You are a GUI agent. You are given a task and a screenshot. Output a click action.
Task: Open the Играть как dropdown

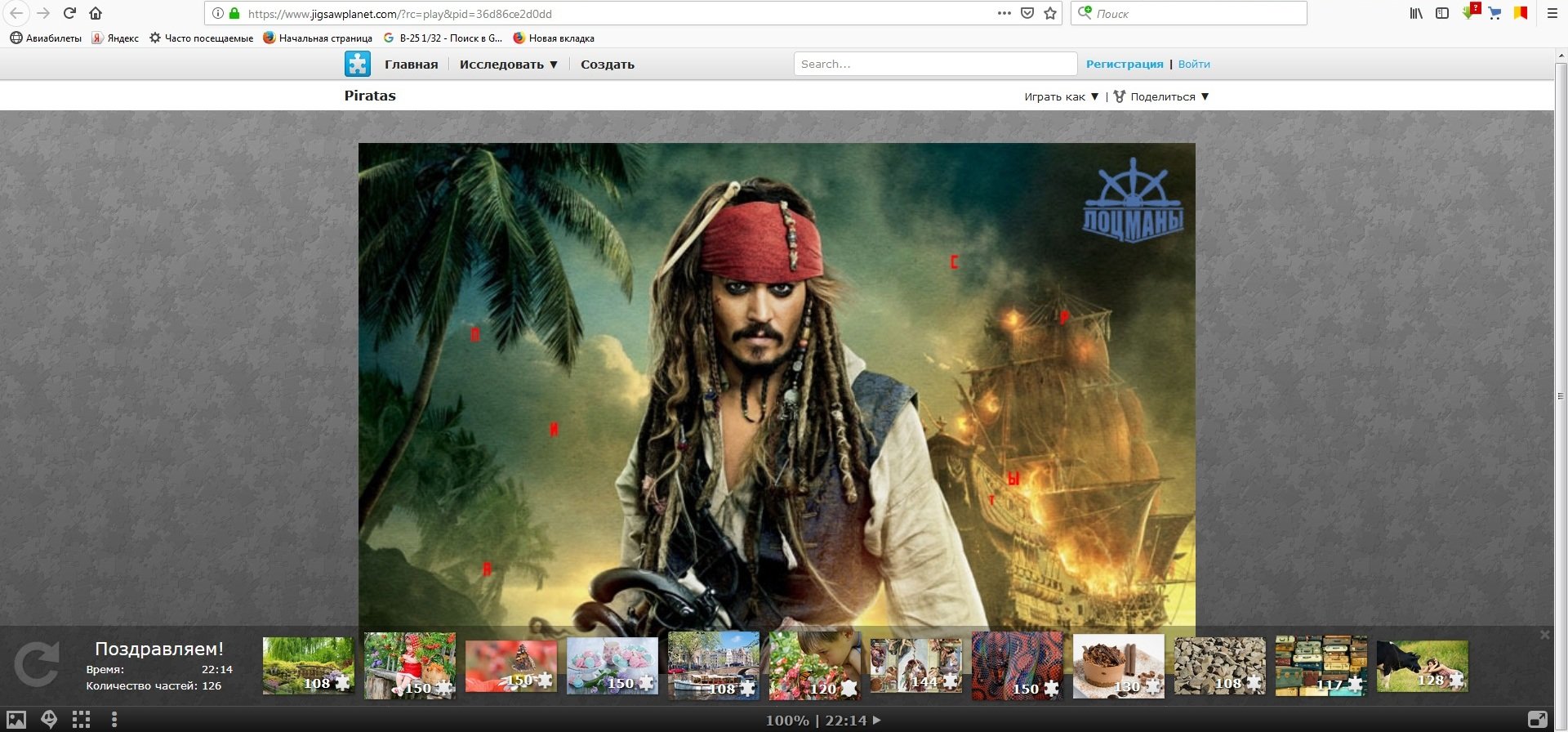pyautogui.click(x=1062, y=96)
